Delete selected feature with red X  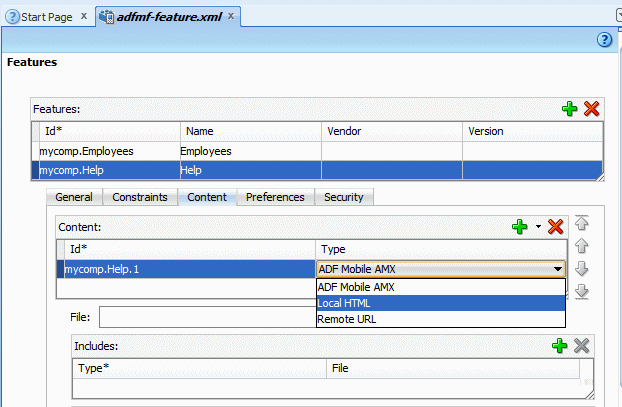[x=592, y=108]
